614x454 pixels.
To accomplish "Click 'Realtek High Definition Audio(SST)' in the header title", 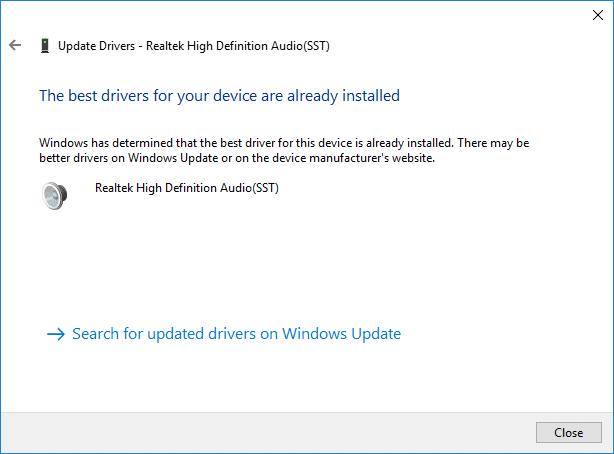I will (x=244, y=45).
